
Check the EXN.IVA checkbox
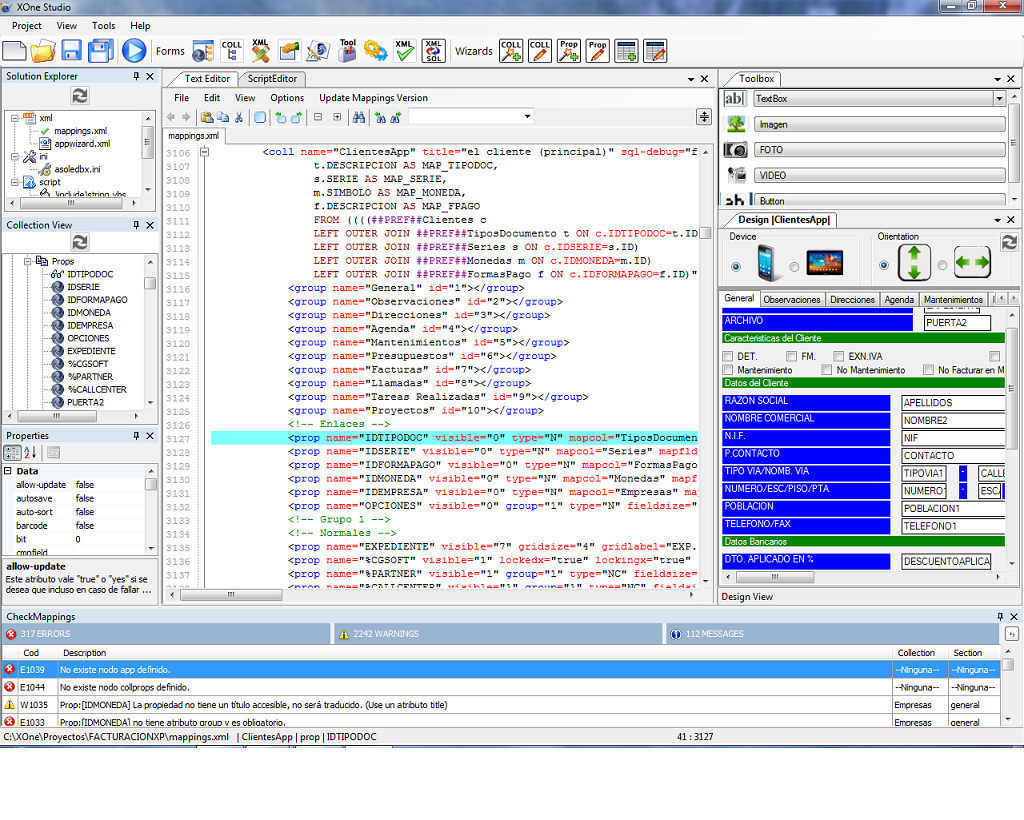839,356
